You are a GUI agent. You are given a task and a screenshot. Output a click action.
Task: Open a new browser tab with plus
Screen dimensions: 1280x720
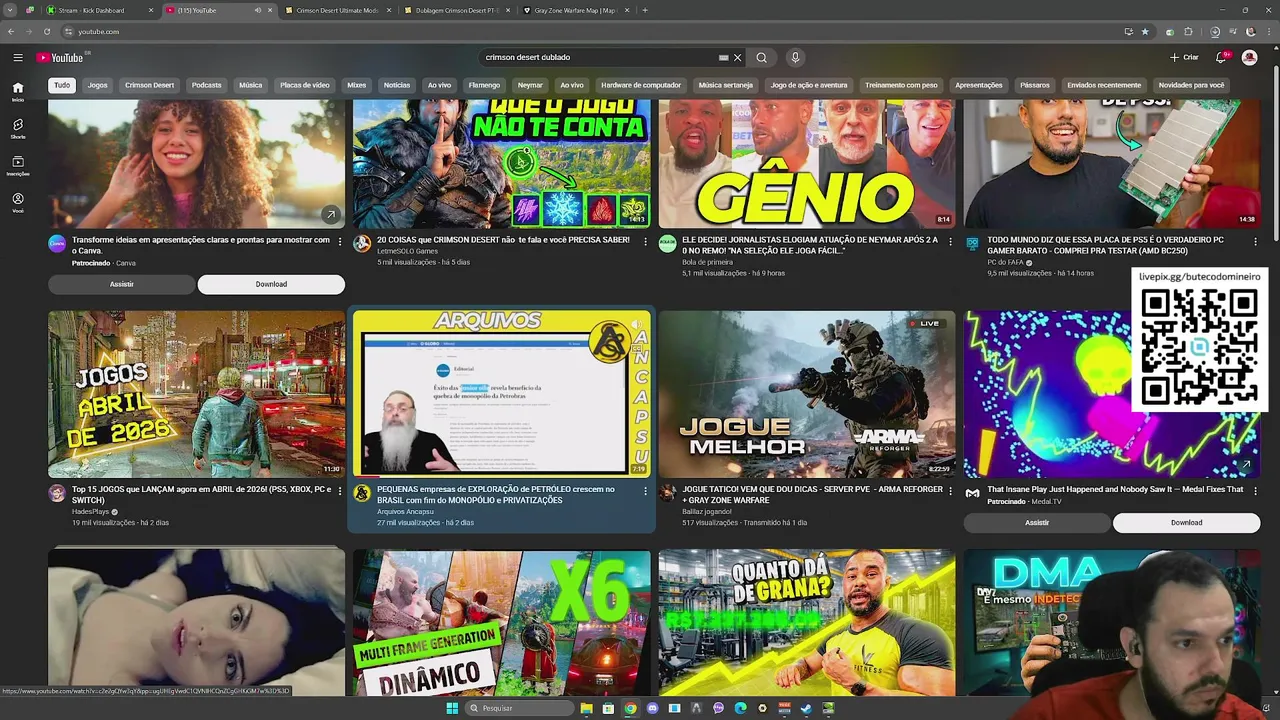click(645, 10)
